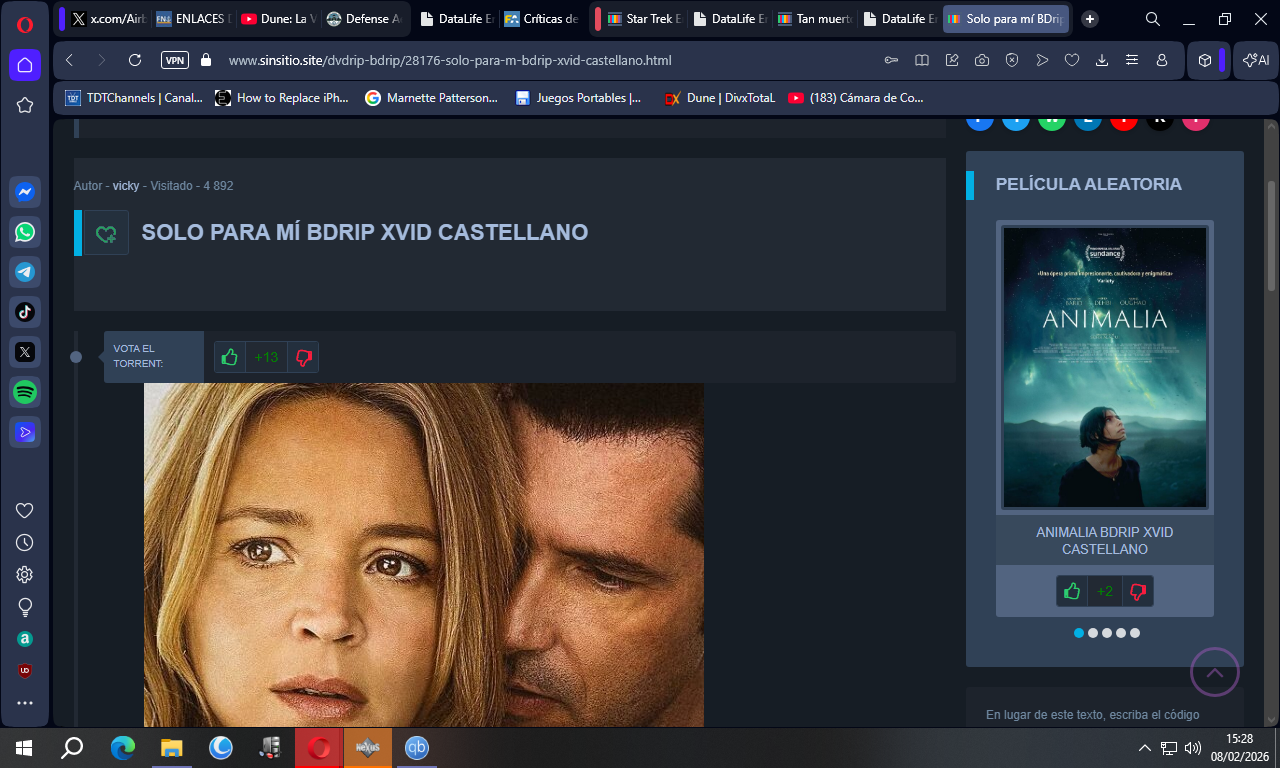Screen dimensions: 1280x768
Task: Open sidebar history clock icon
Action: pyautogui.click(x=25, y=542)
